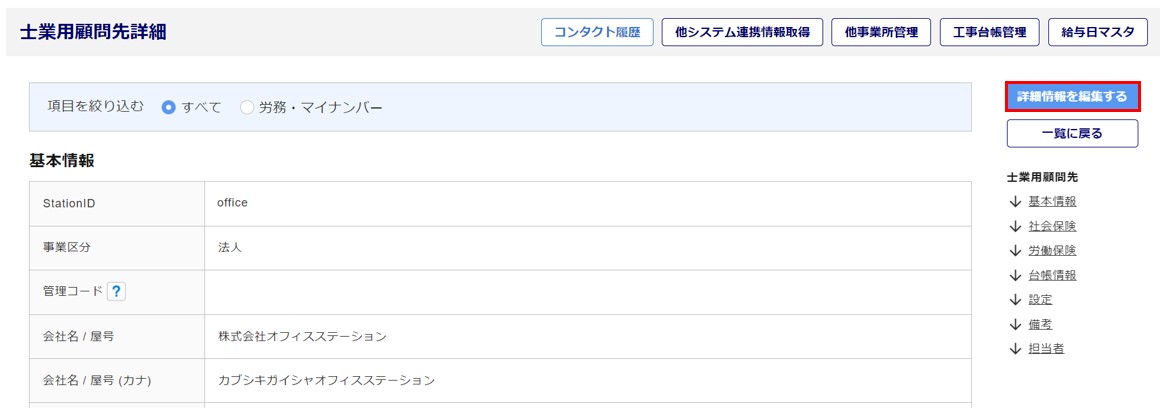Image resolution: width=1169 pixels, height=409 pixels.
Task: Open 給与日マスタ
Action: click(x=1097, y=32)
